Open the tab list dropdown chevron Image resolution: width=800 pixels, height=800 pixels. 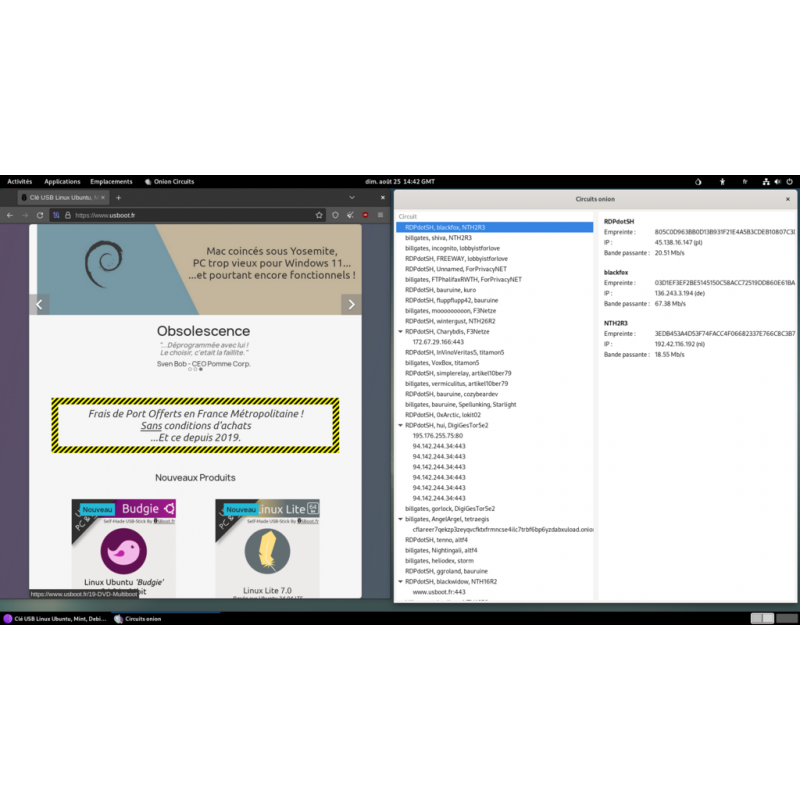(352, 198)
